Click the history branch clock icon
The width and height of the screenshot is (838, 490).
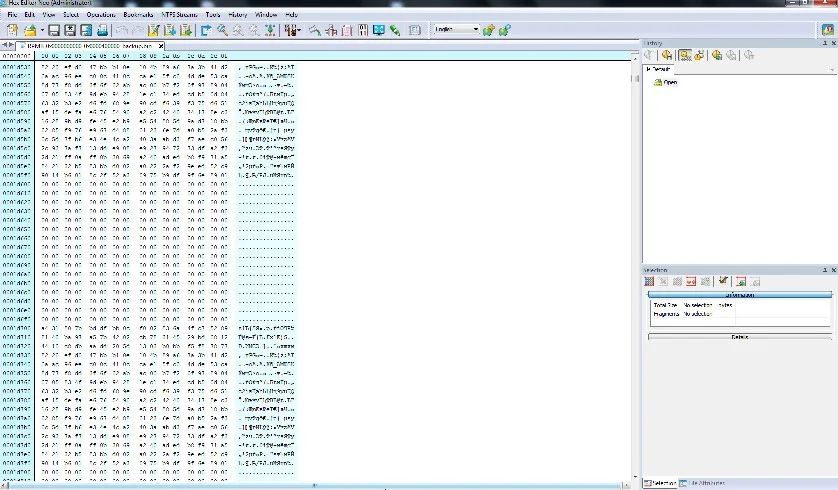pyautogui.click(x=699, y=55)
